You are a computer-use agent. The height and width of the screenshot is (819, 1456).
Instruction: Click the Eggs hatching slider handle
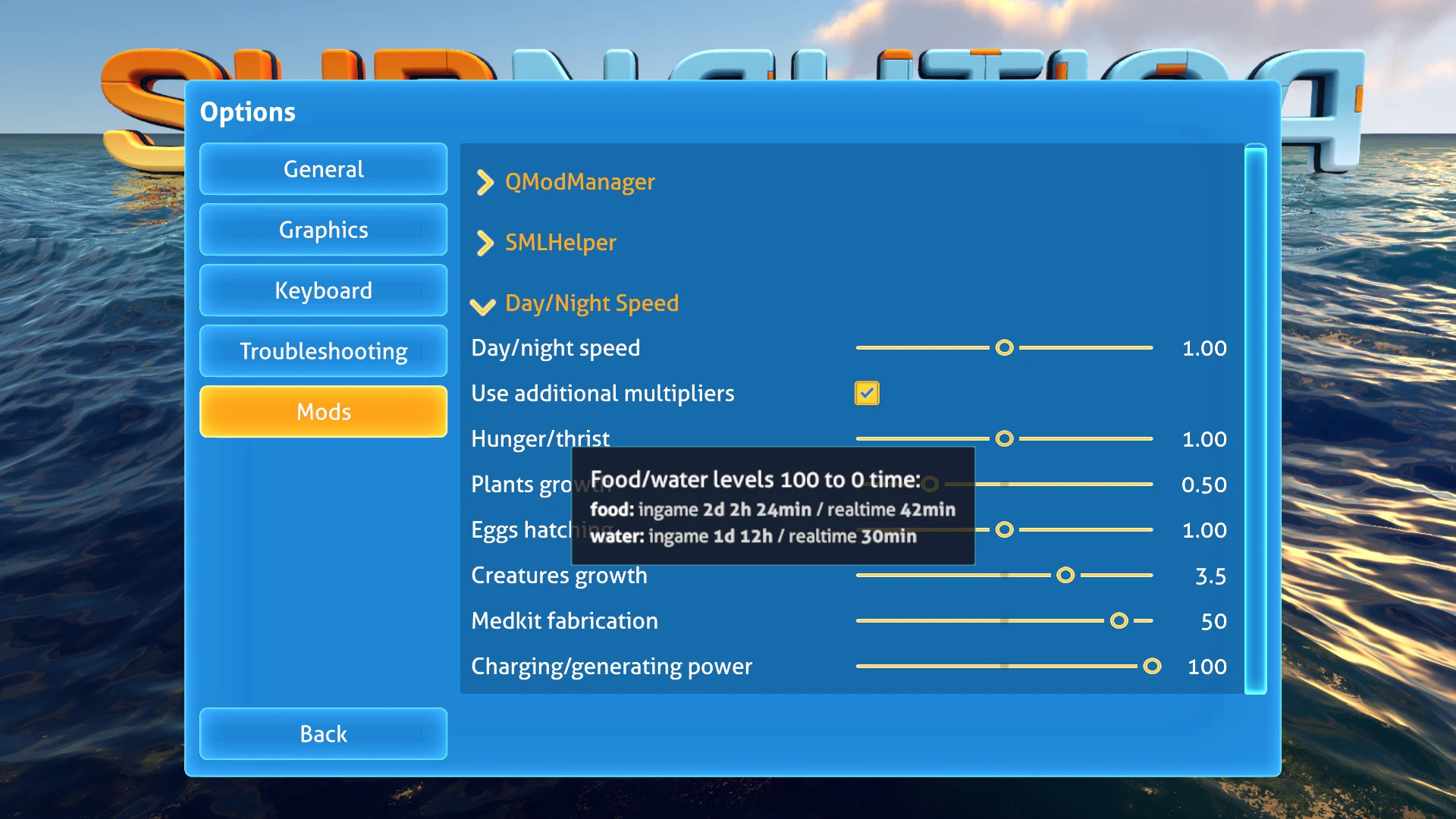pyautogui.click(x=1004, y=529)
